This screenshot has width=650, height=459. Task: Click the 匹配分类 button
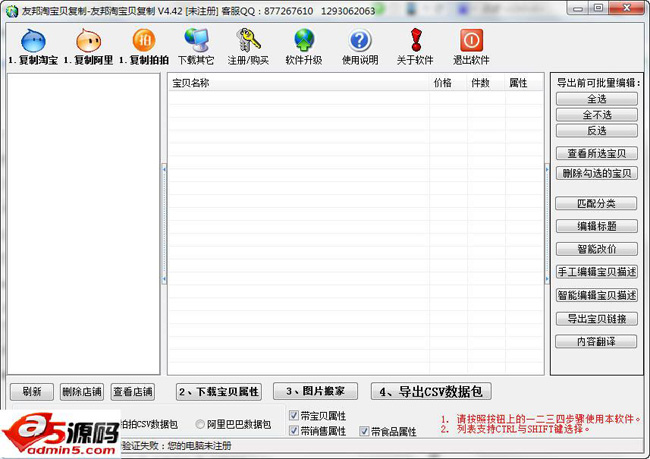coord(596,203)
